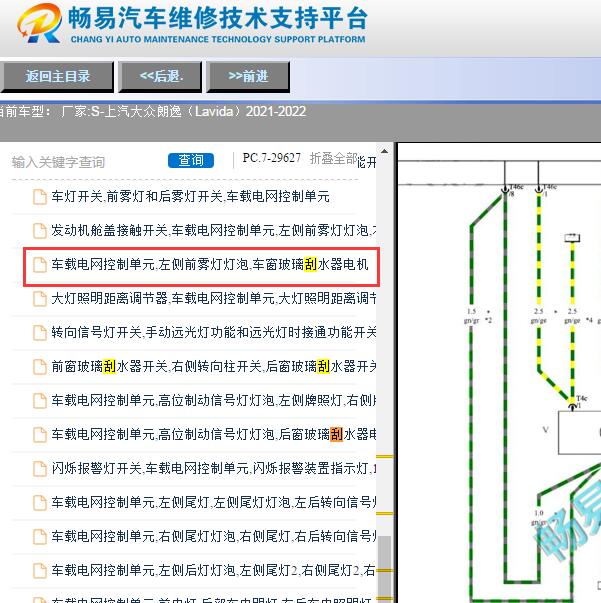Click document icon of the red-boxed 左侧前雾灯灯泡 entry
The width and height of the screenshot is (601, 603).
[40, 265]
